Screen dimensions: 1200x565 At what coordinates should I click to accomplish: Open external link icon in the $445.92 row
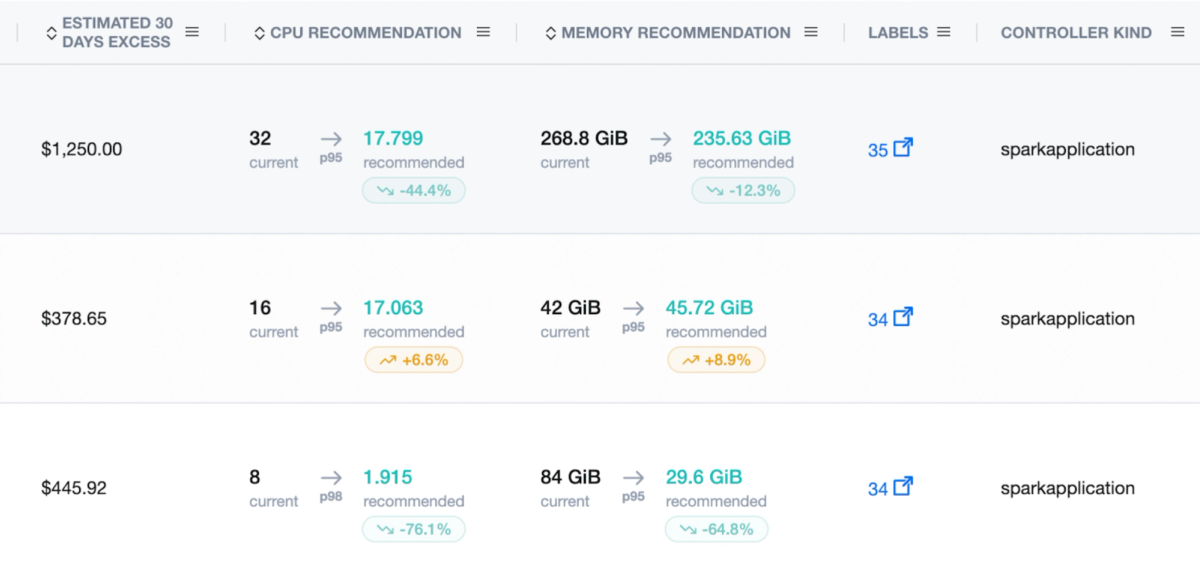[903, 487]
